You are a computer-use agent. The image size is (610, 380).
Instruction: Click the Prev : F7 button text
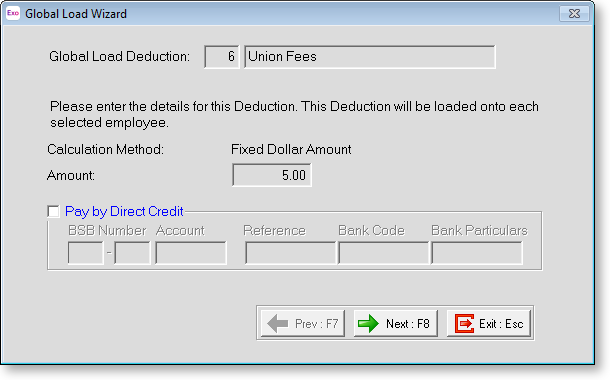(x=317, y=324)
